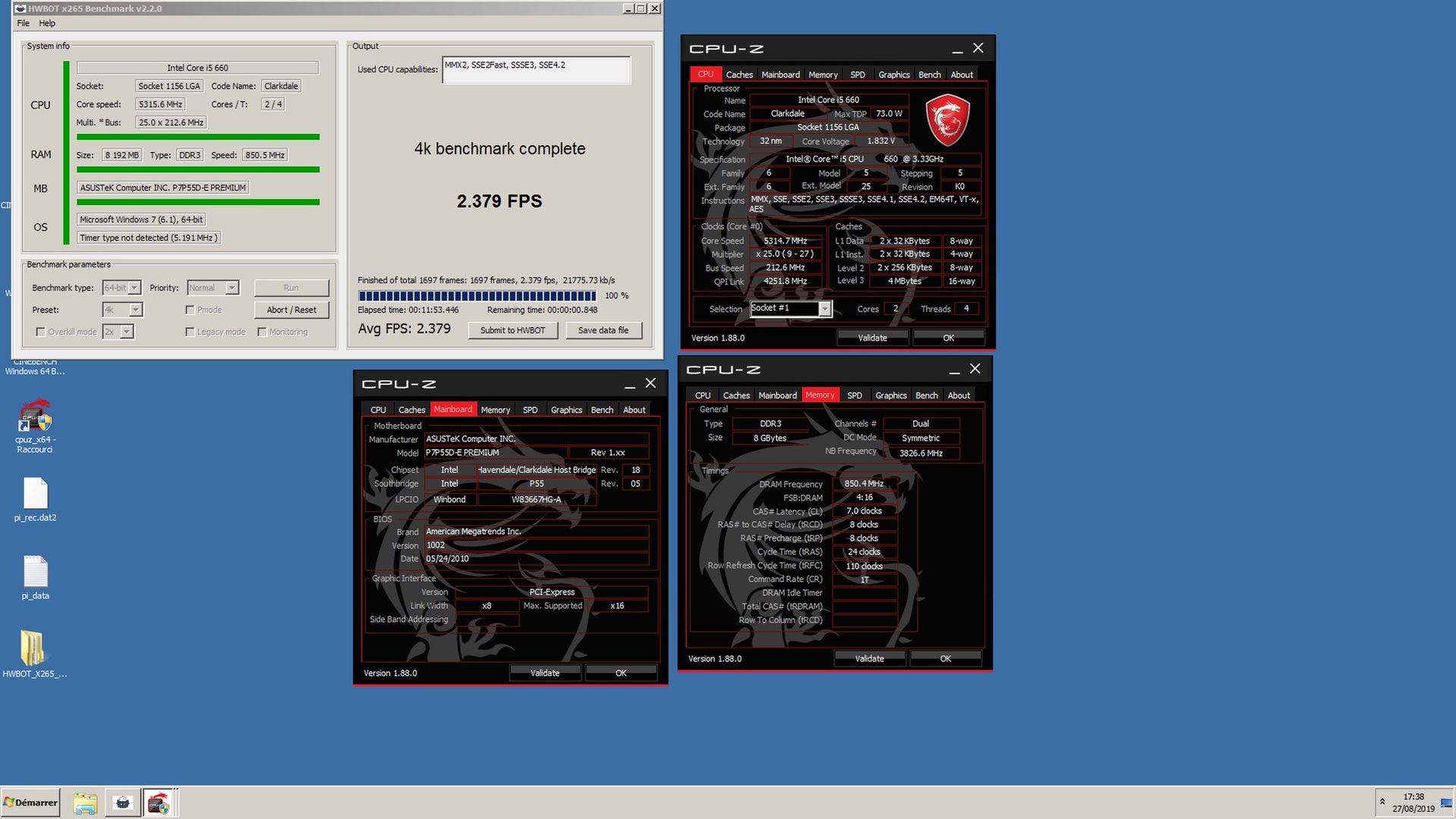Click OK in Memory CPU-Z window
The height and width of the screenshot is (819, 1456).
point(945,658)
